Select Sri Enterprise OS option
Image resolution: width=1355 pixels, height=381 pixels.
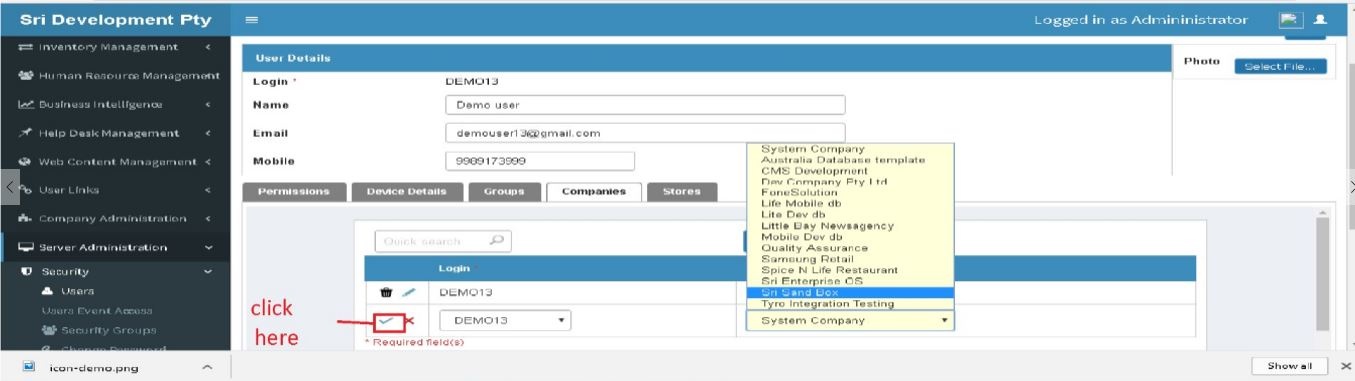tap(850, 281)
